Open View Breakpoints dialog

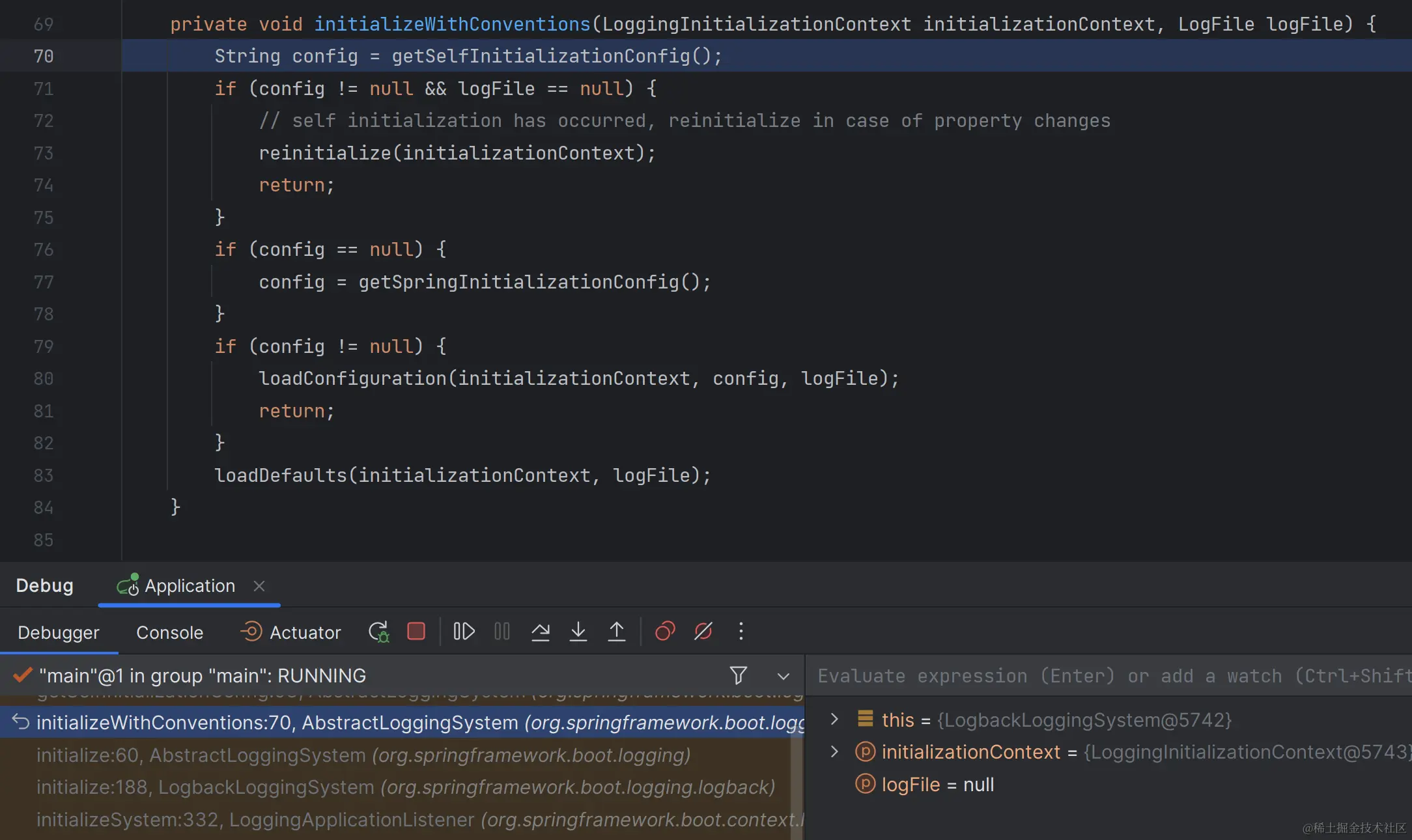(x=665, y=632)
